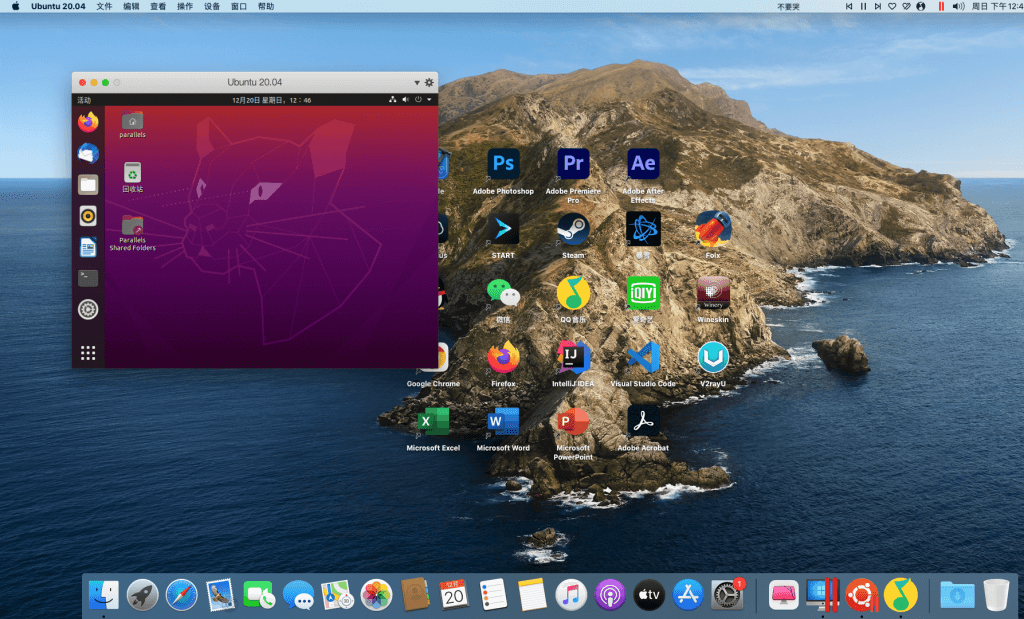Open 爱奇艺 iQIYI desktop icon
The image size is (1024, 619).
[643, 293]
